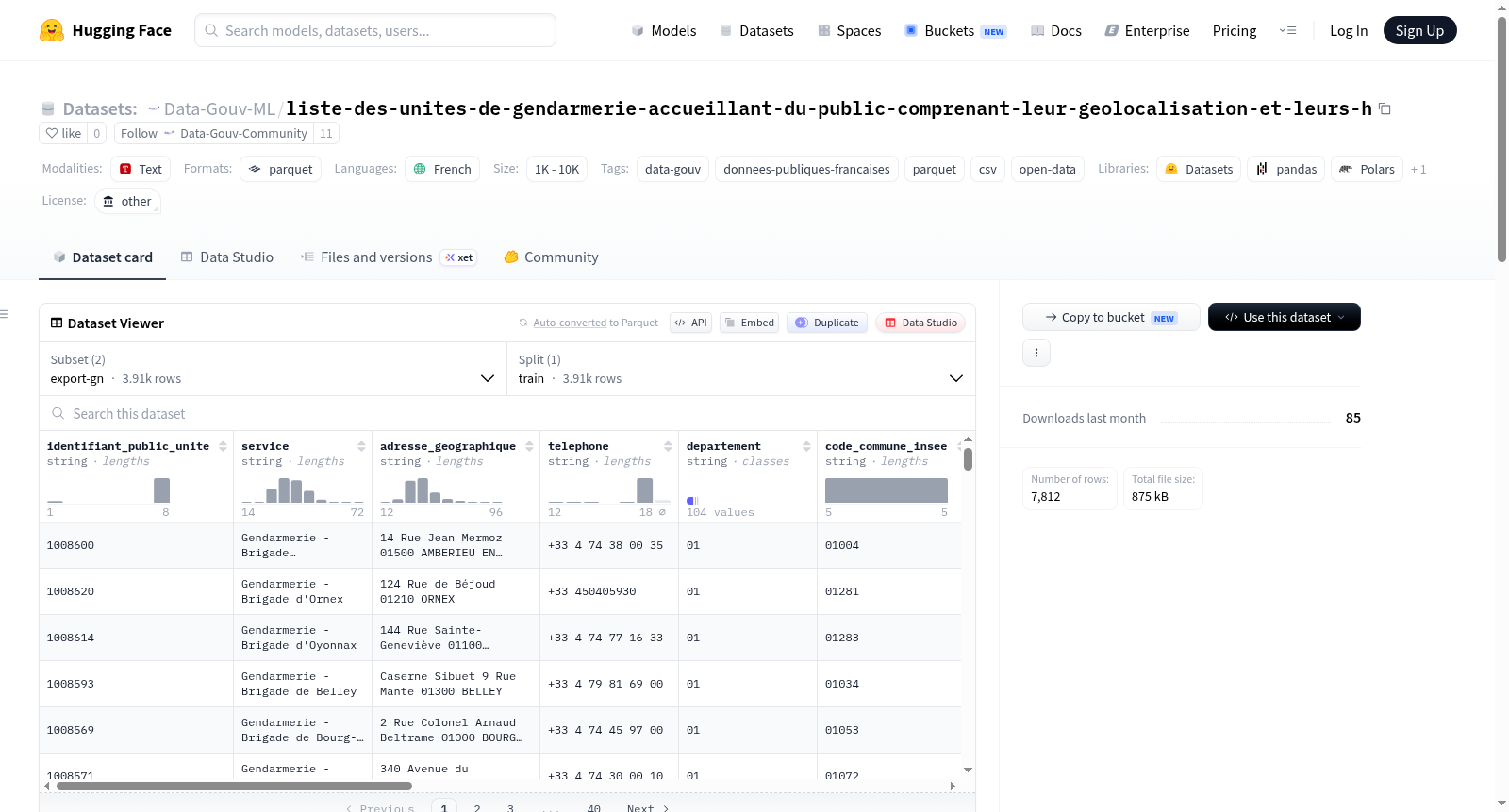This screenshot has width=1509, height=812.
Task: Open the more navigation menu icon
Action: (1287, 30)
